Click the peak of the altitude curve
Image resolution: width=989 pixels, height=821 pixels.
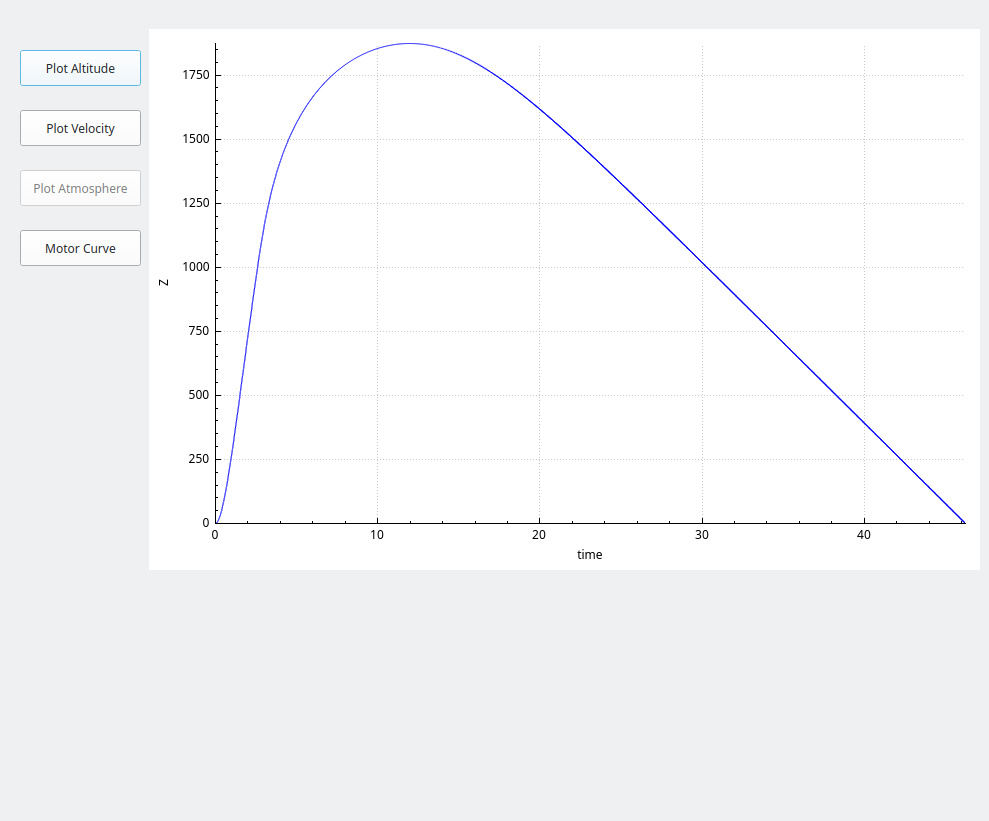[409, 44]
